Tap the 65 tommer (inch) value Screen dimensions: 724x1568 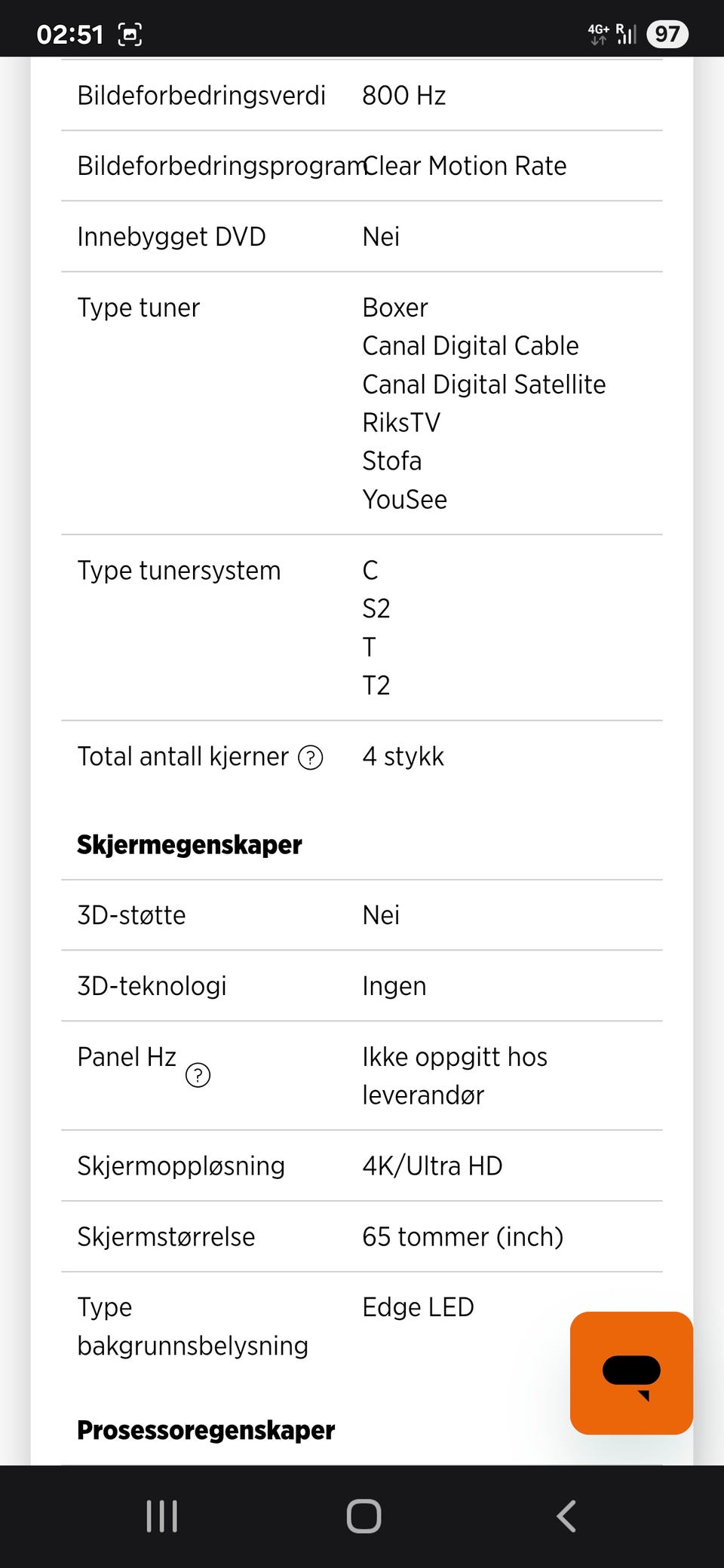[x=462, y=1237]
